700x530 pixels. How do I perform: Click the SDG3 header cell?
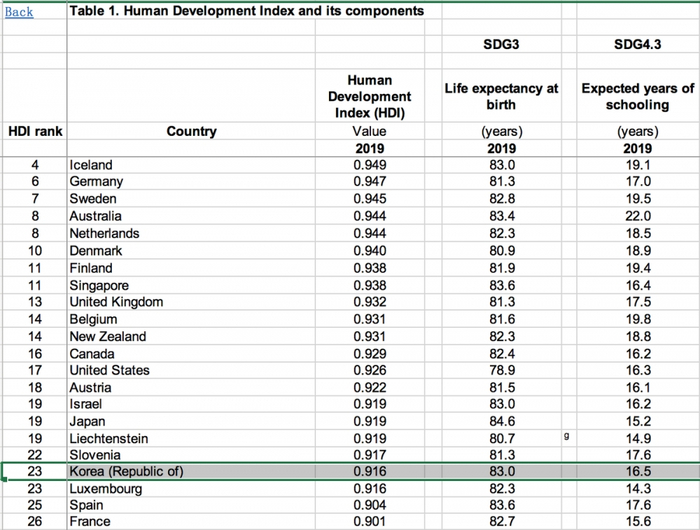point(500,46)
